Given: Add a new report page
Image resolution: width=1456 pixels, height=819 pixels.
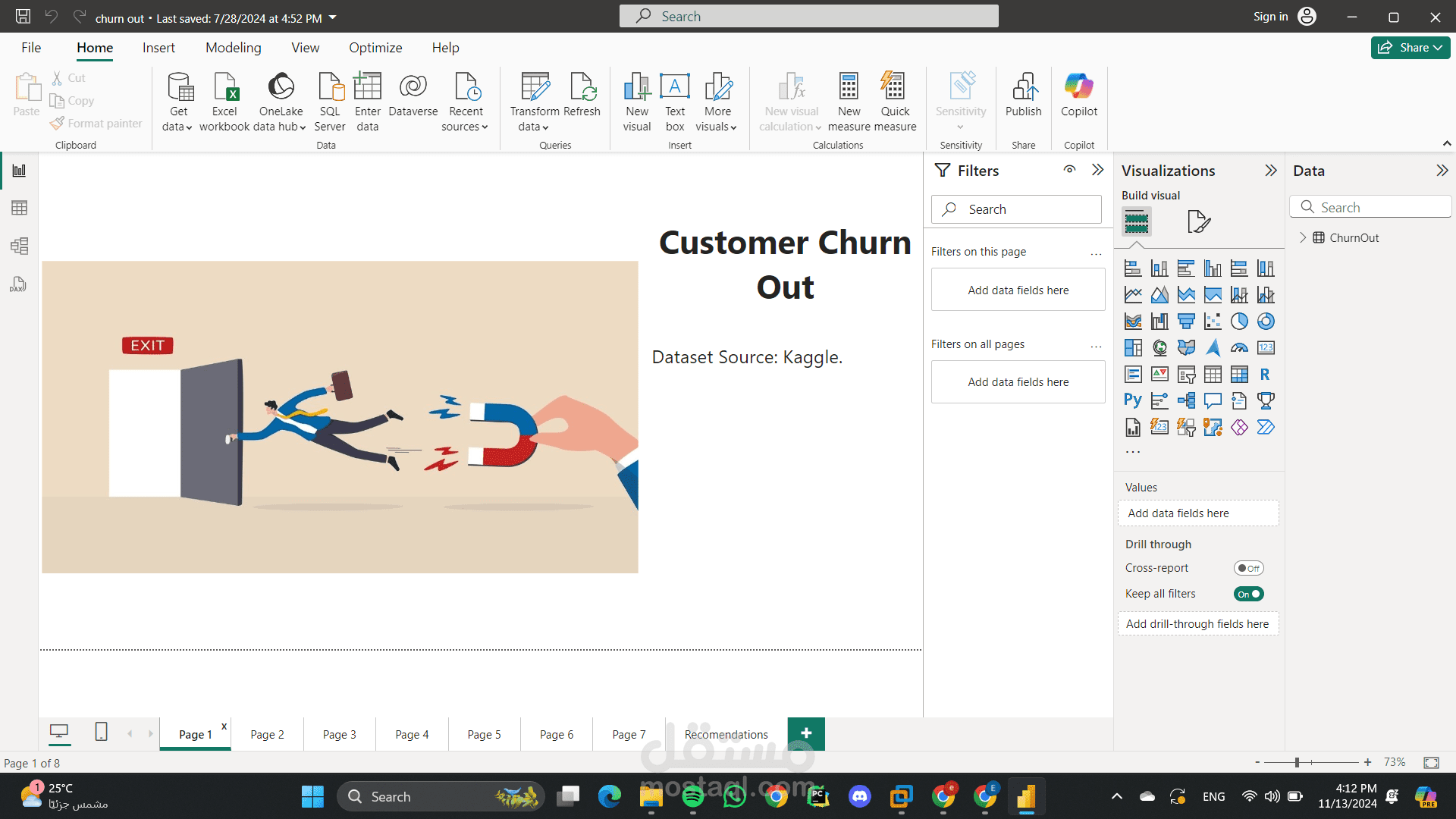Looking at the screenshot, I should point(806,733).
